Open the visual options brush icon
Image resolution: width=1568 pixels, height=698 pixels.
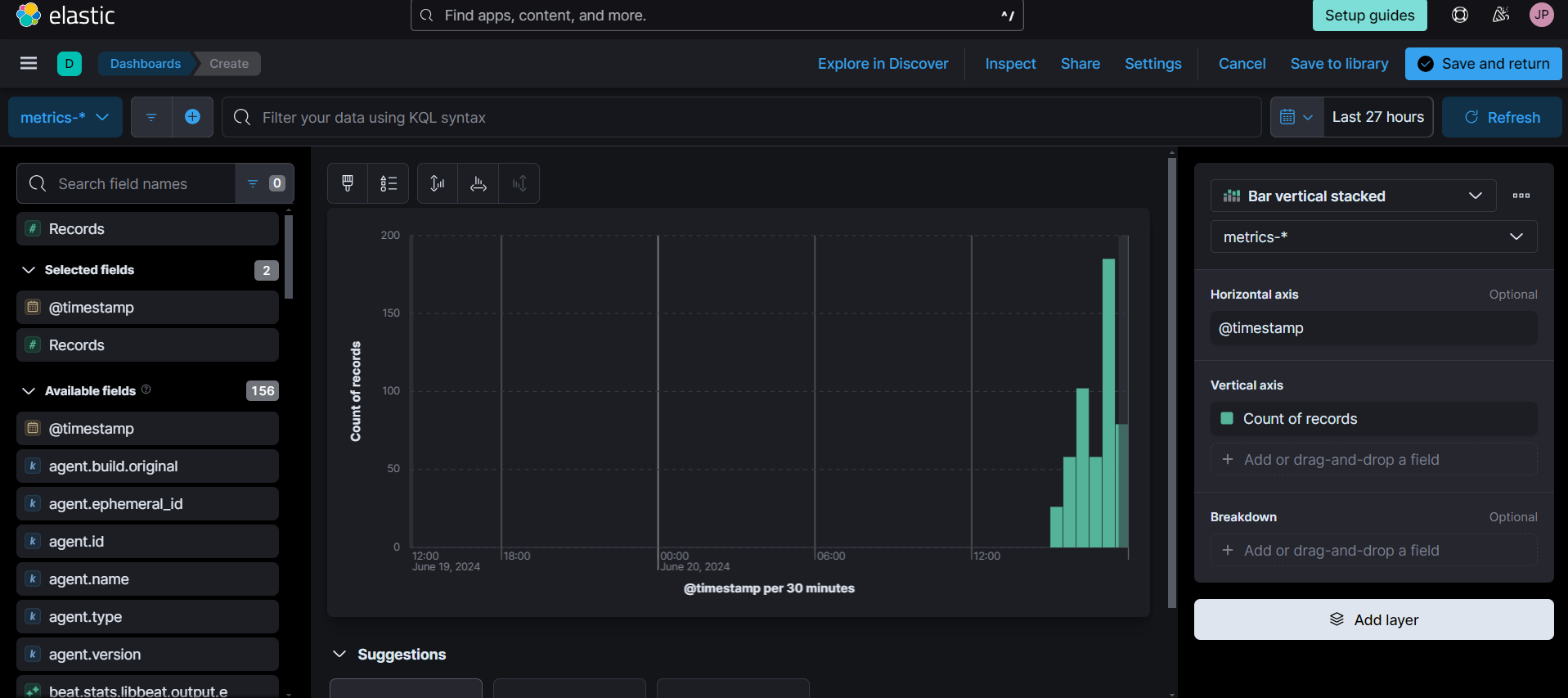tap(348, 183)
